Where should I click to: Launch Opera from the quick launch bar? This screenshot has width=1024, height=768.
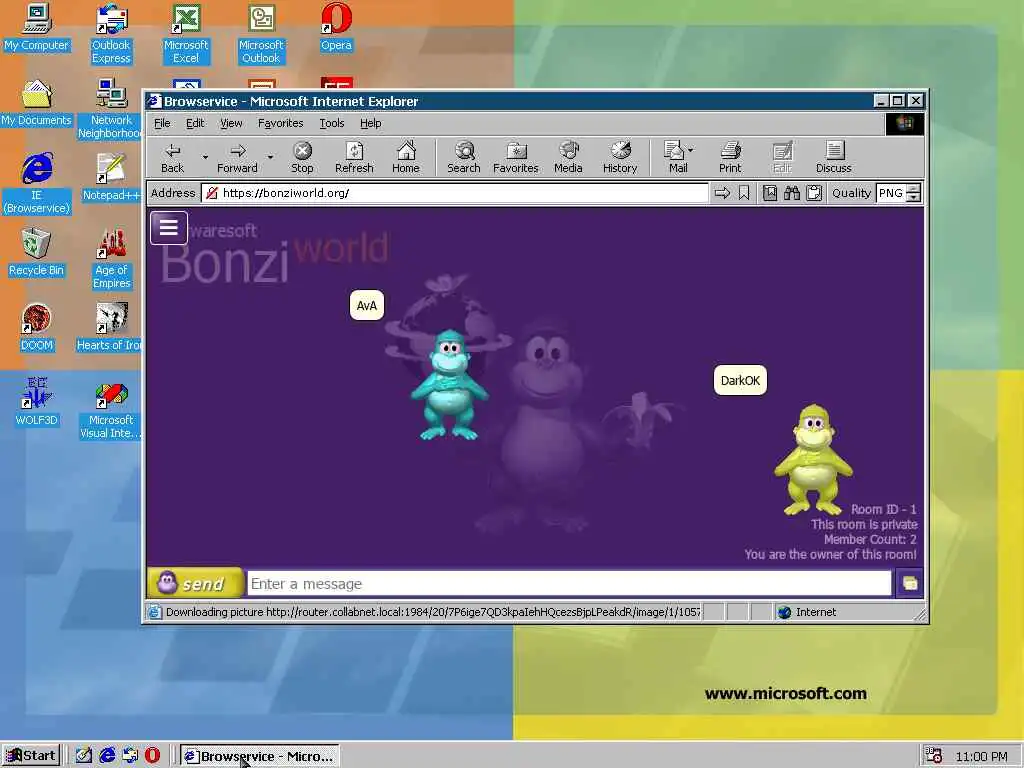coord(152,756)
